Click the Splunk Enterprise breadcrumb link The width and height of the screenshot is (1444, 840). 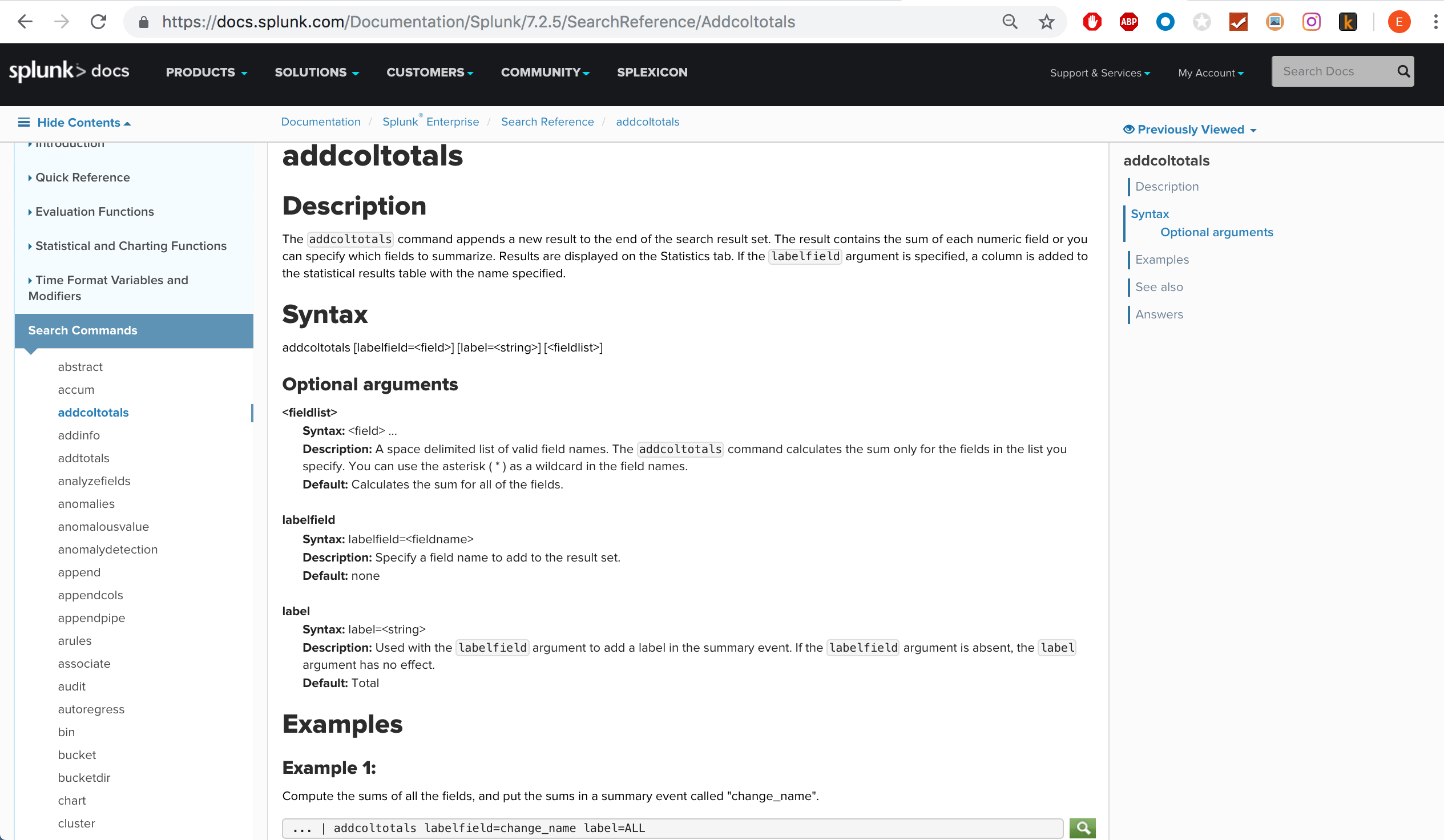click(x=430, y=122)
